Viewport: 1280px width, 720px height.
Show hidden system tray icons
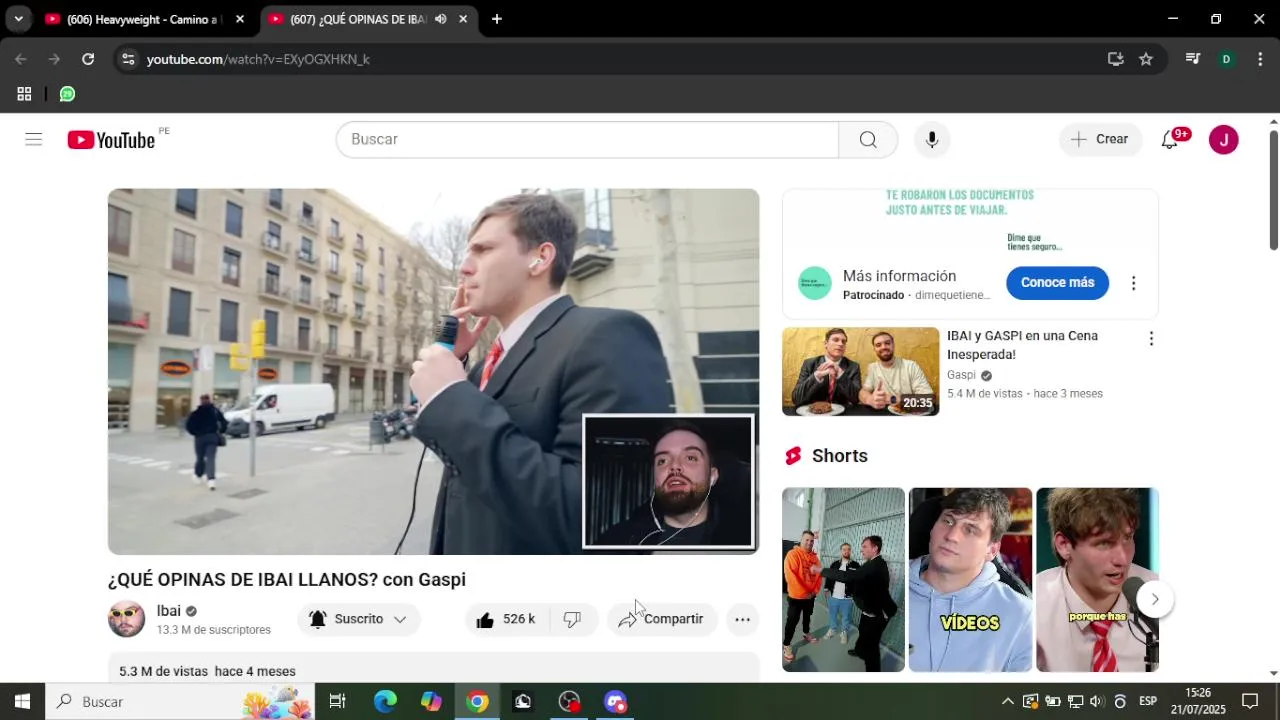[1007, 702]
